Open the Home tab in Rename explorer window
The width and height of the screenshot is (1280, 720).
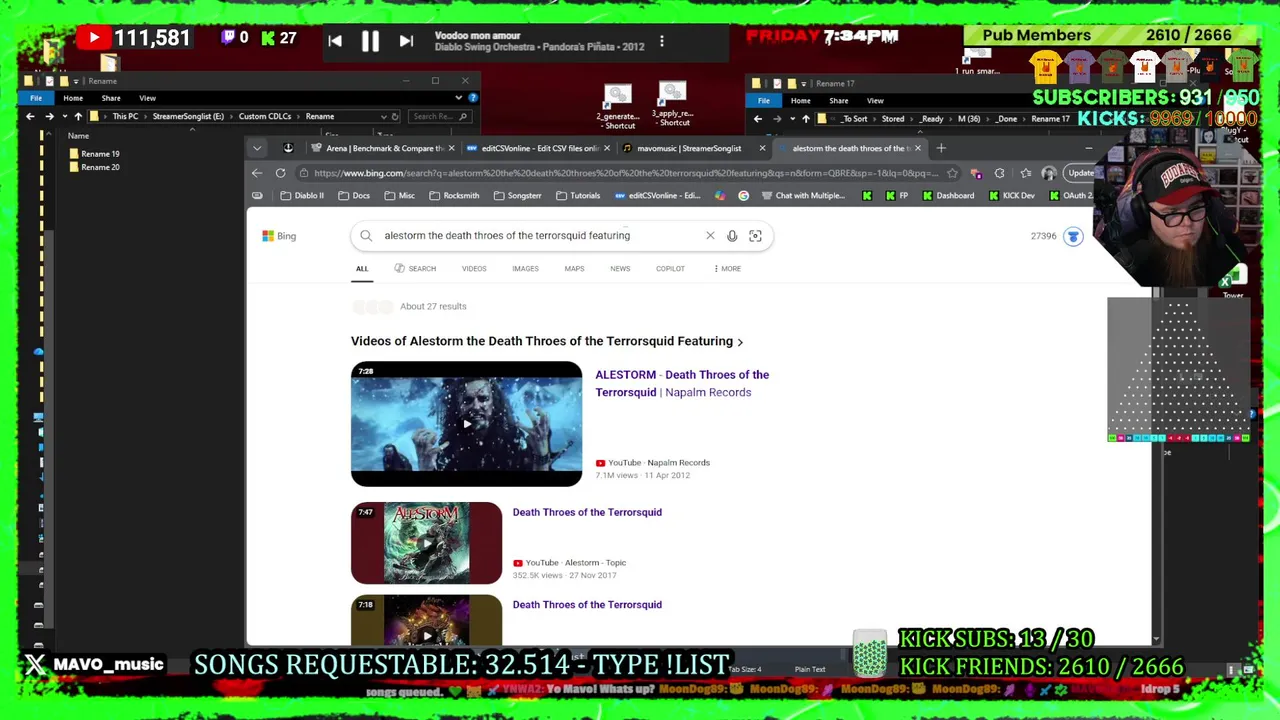pos(73,98)
